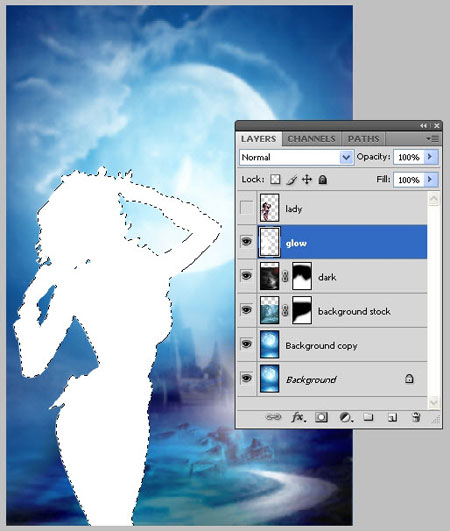Select the lady layer thumbnail

point(270,208)
